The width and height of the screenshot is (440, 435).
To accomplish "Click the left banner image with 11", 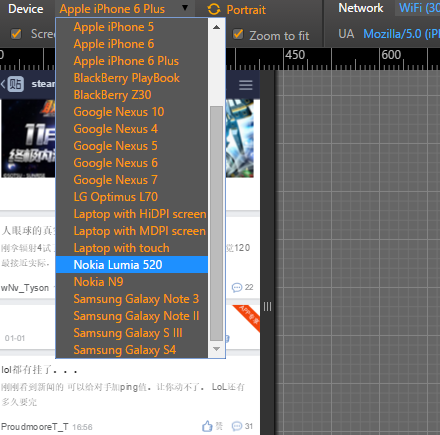I will click(x=28, y=138).
